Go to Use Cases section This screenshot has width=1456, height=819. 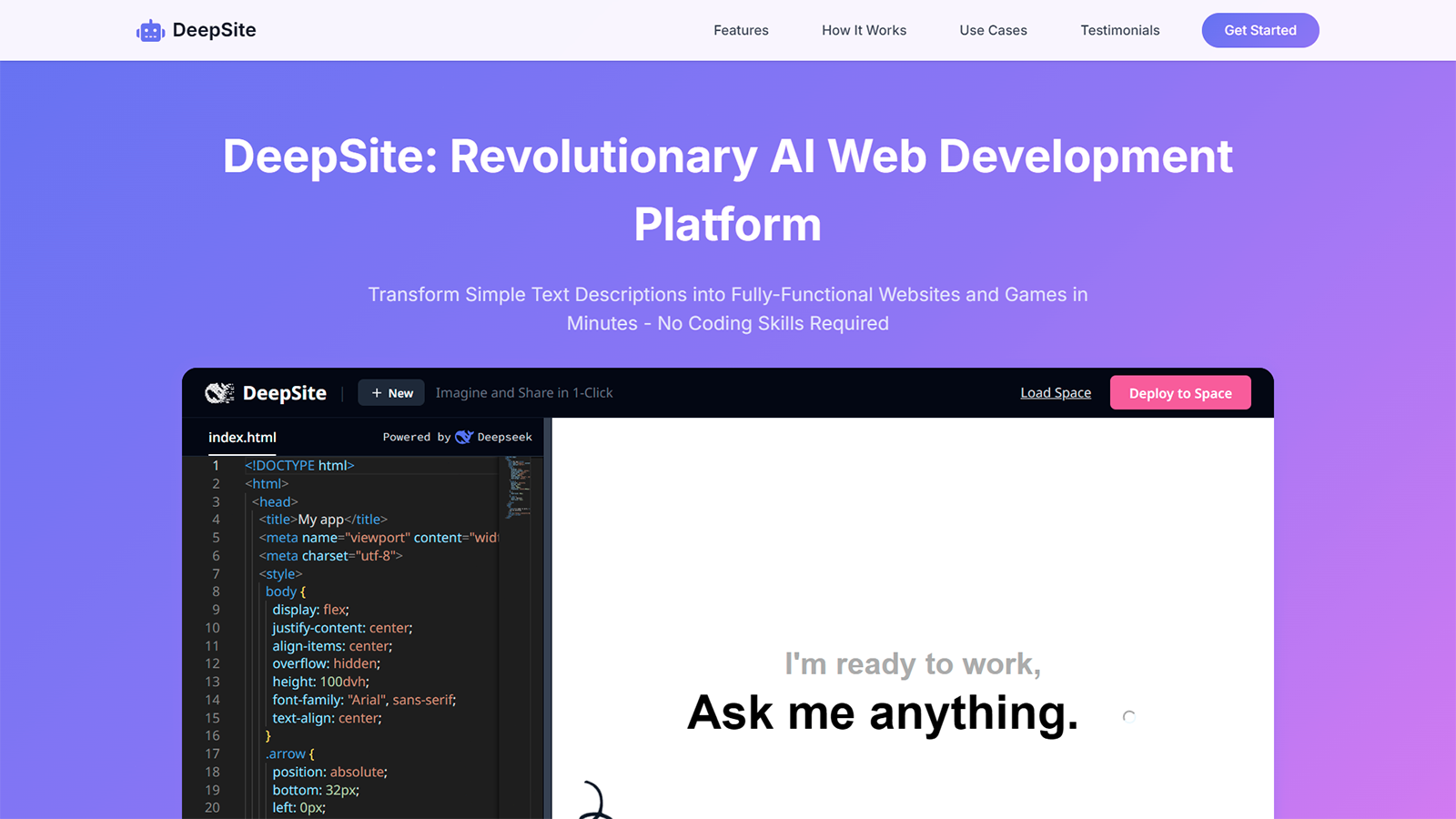pyautogui.click(x=993, y=30)
